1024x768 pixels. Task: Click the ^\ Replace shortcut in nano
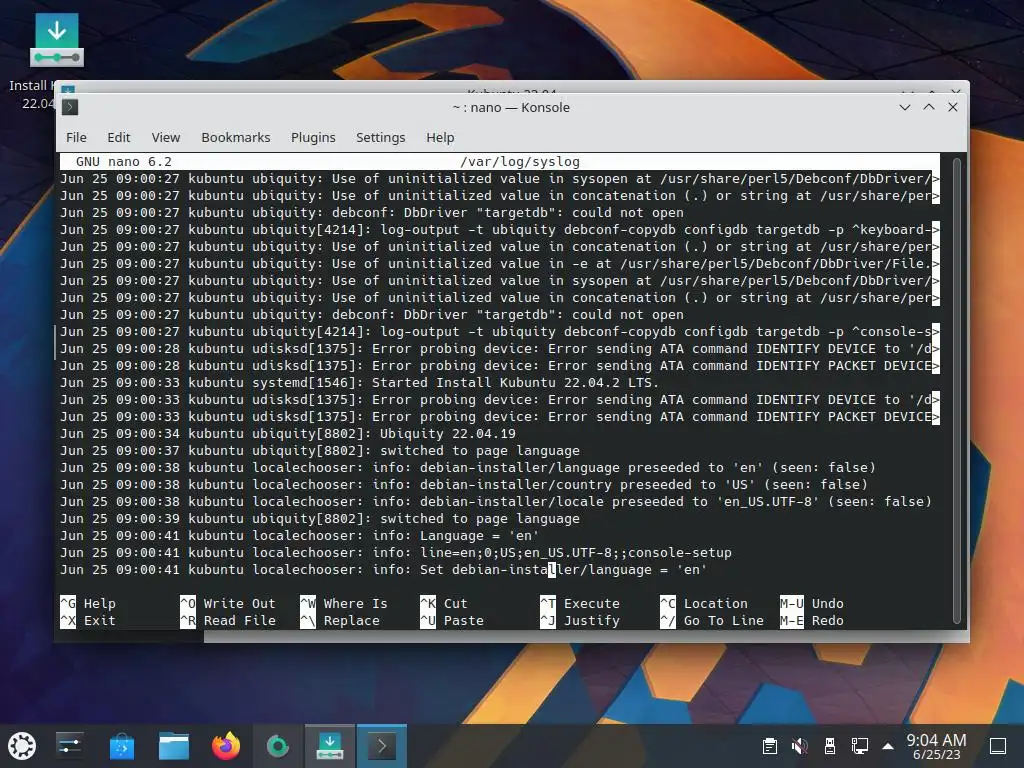click(340, 621)
